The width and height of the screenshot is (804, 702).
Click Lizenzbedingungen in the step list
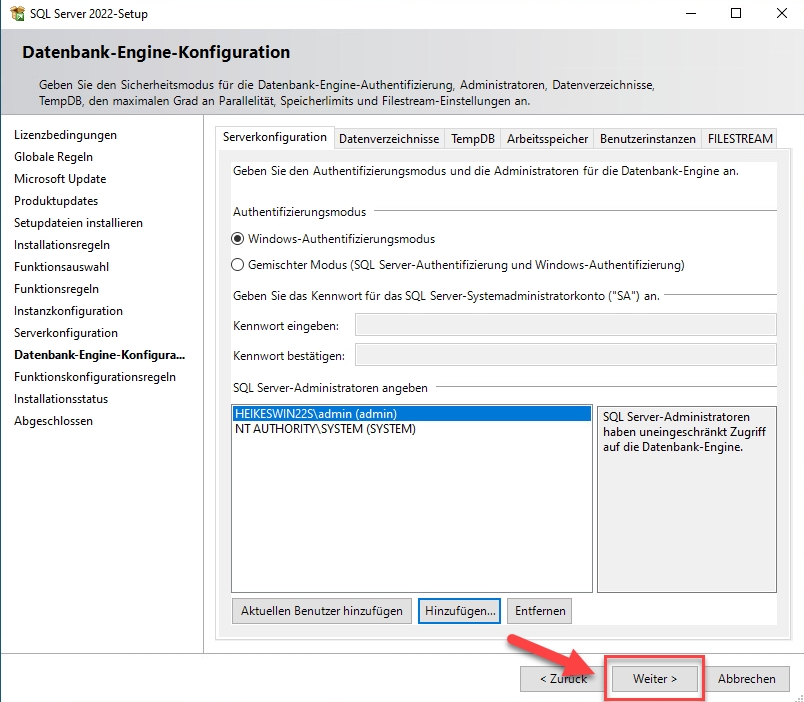66,135
